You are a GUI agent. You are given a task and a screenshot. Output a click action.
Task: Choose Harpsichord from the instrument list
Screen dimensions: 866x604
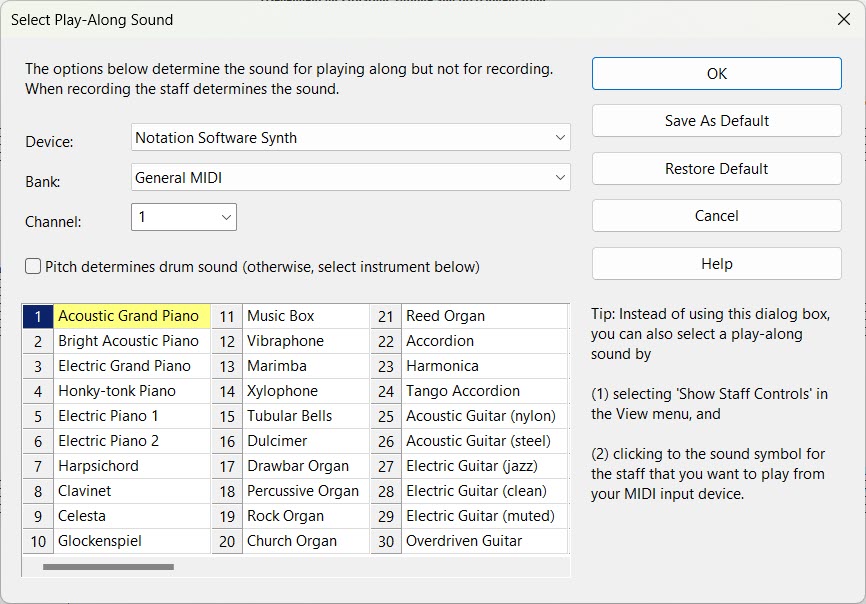click(98, 466)
